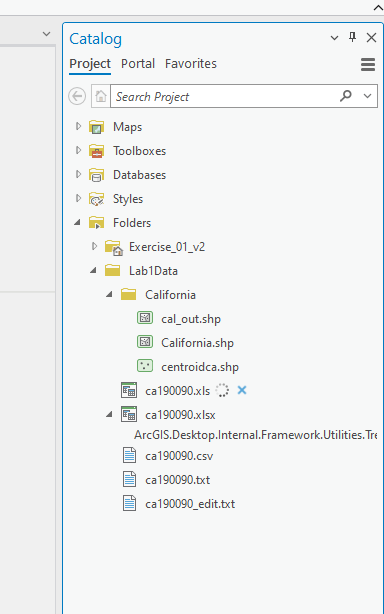Image resolution: width=384 pixels, height=614 pixels.
Task: Switch to the Favorites tab
Action: coord(191,63)
